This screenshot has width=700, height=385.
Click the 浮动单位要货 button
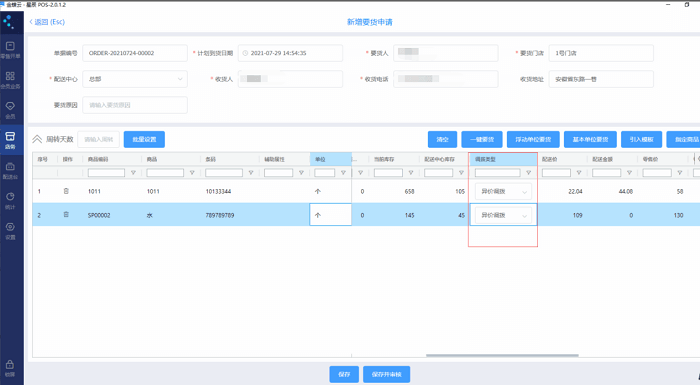(x=533, y=139)
